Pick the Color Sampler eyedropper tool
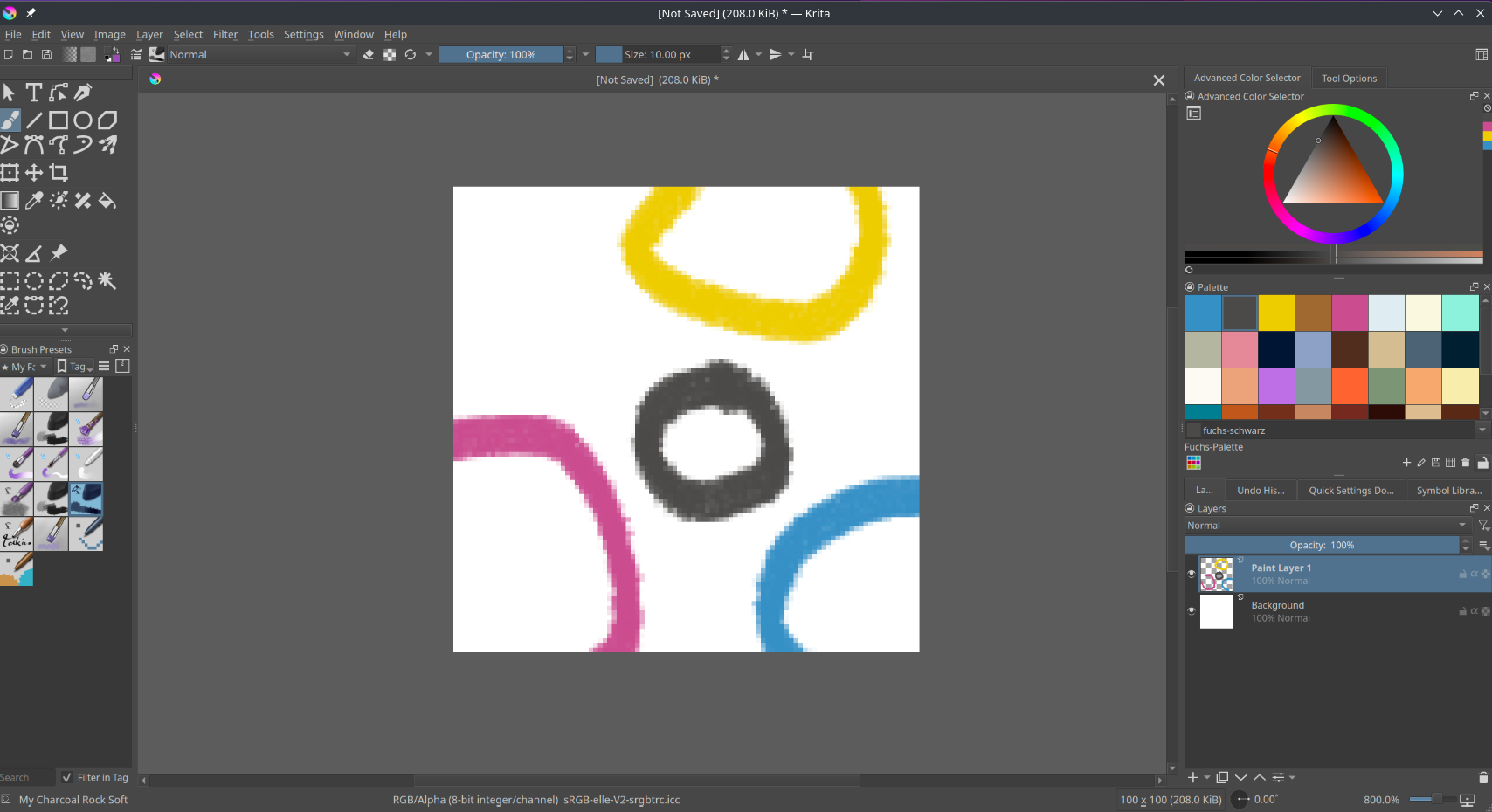 click(34, 201)
